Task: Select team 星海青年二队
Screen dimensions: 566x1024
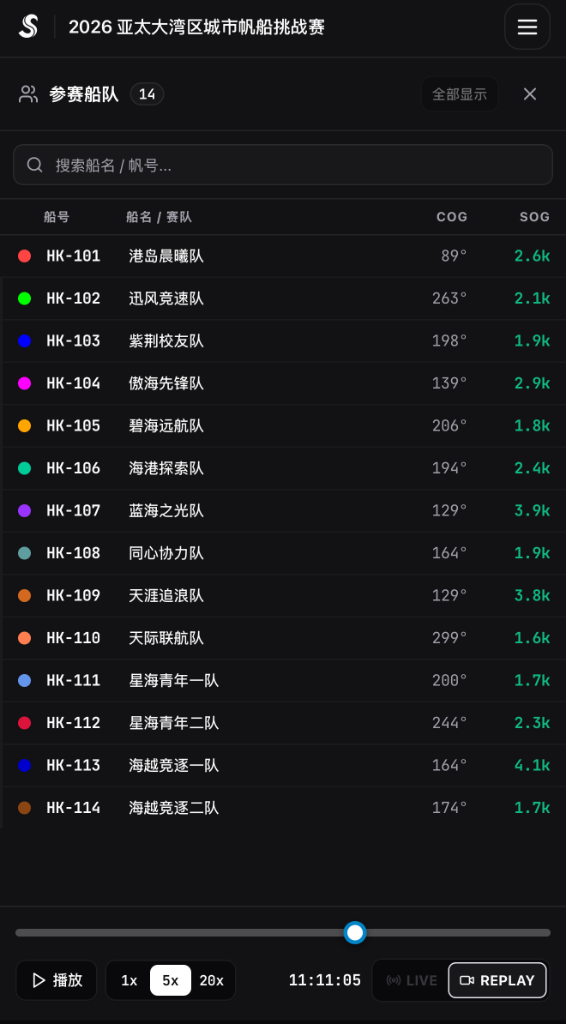Action: click(174, 723)
